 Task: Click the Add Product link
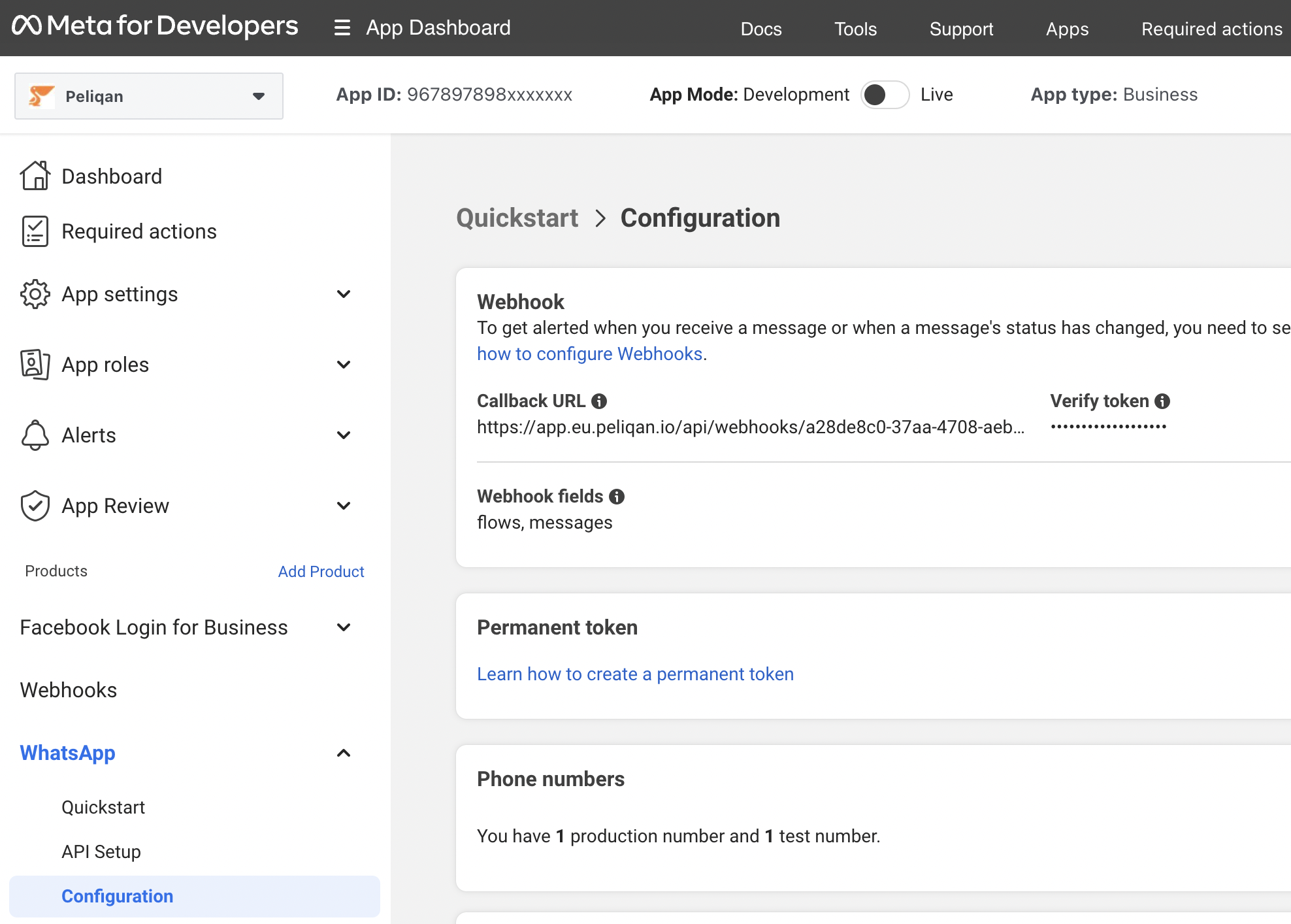coord(321,572)
